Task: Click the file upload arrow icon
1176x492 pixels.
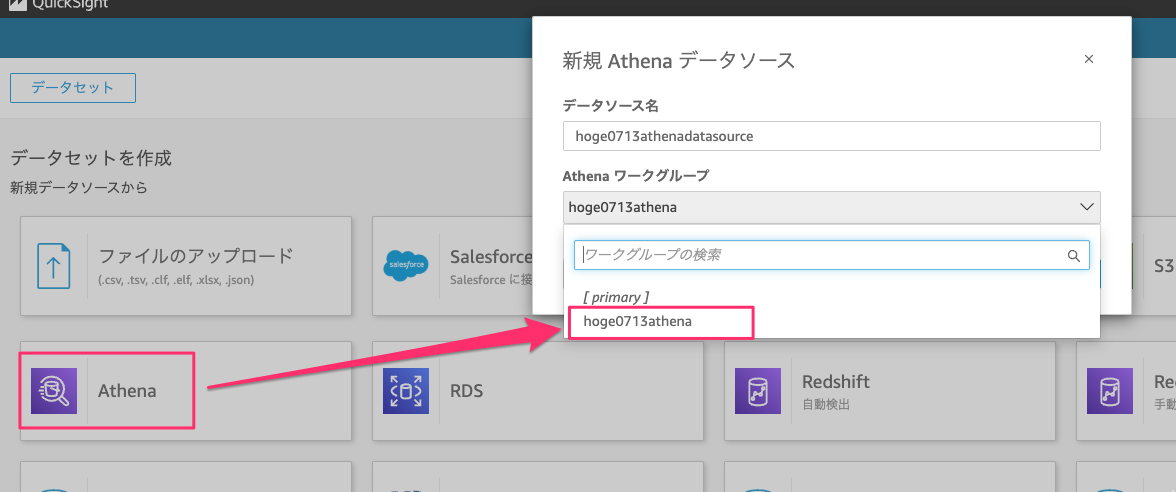Action: [54, 266]
